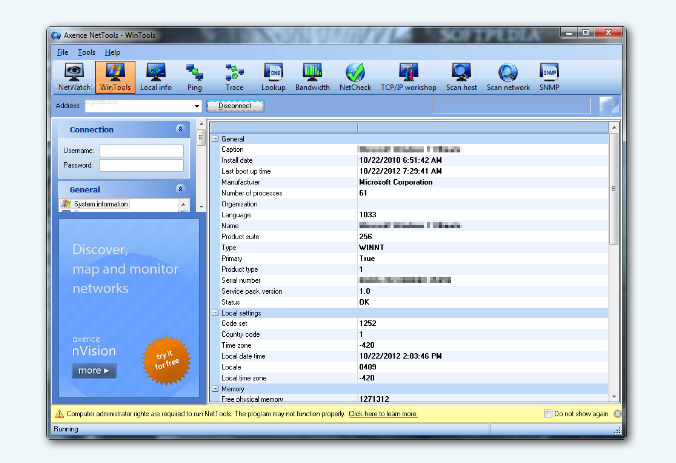Select the Service pack version row
This screenshot has height=463, width=676.
coord(414,291)
